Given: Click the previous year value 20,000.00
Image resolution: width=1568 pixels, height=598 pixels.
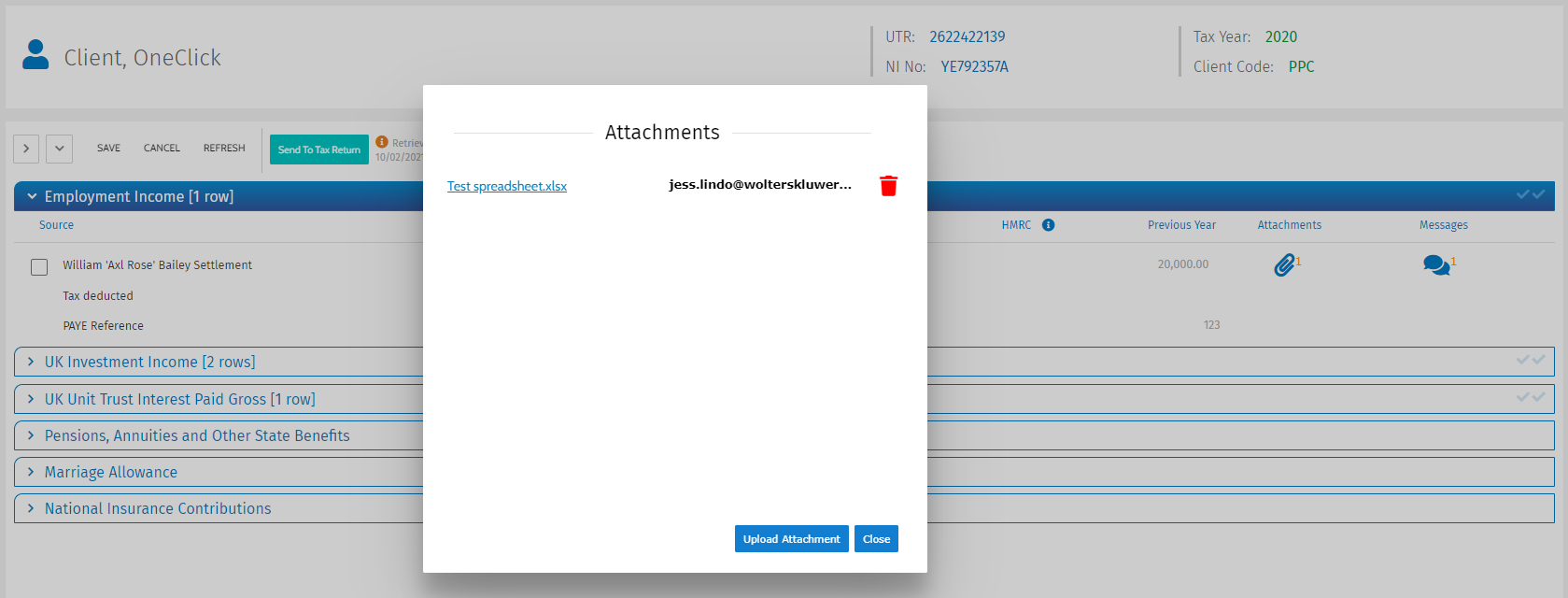Looking at the screenshot, I should tap(1182, 264).
